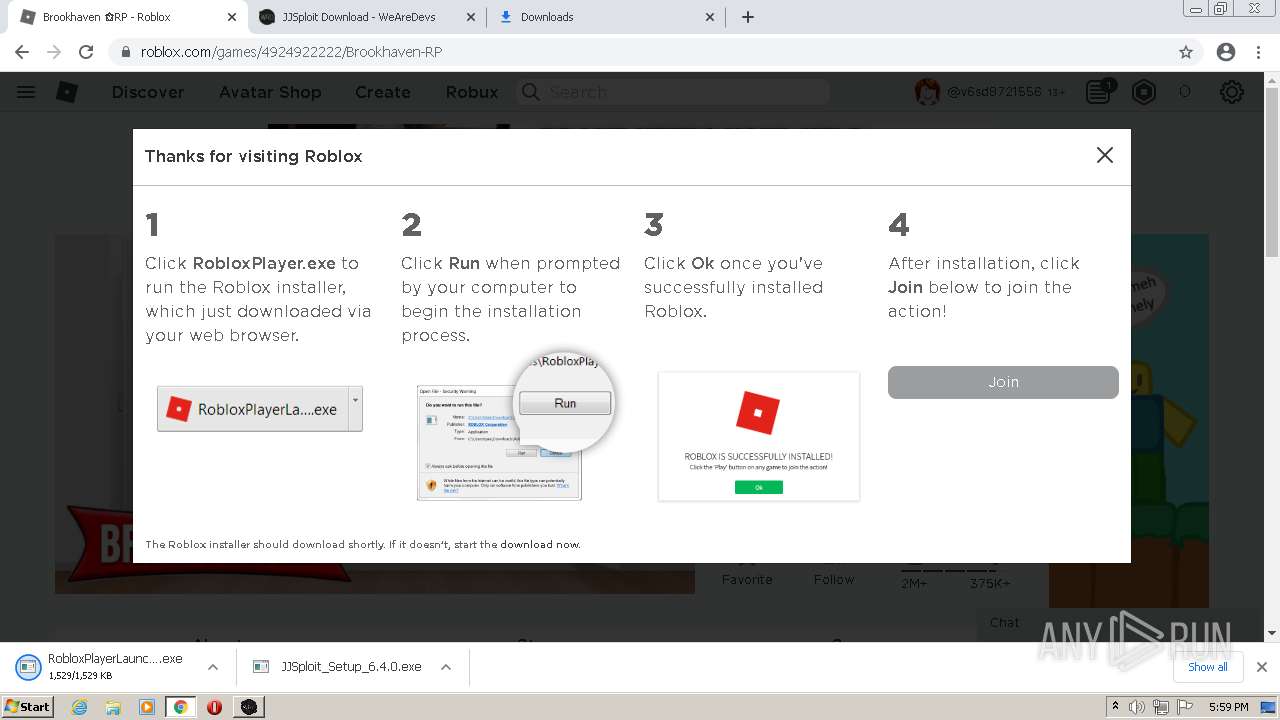Click the Robux hexagon balance icon
The width and height of the screenshot is (1280, 720).
point(1144,92)
